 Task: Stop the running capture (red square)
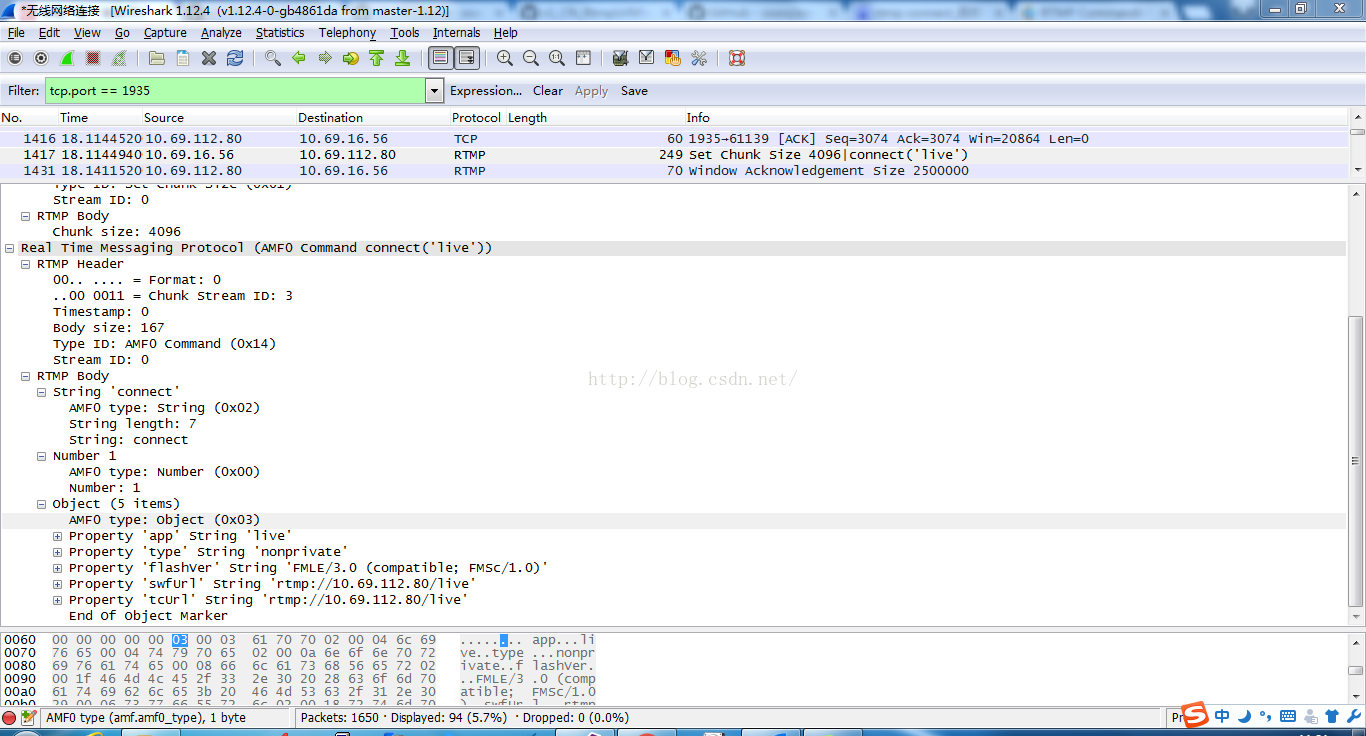pos(93,58)
